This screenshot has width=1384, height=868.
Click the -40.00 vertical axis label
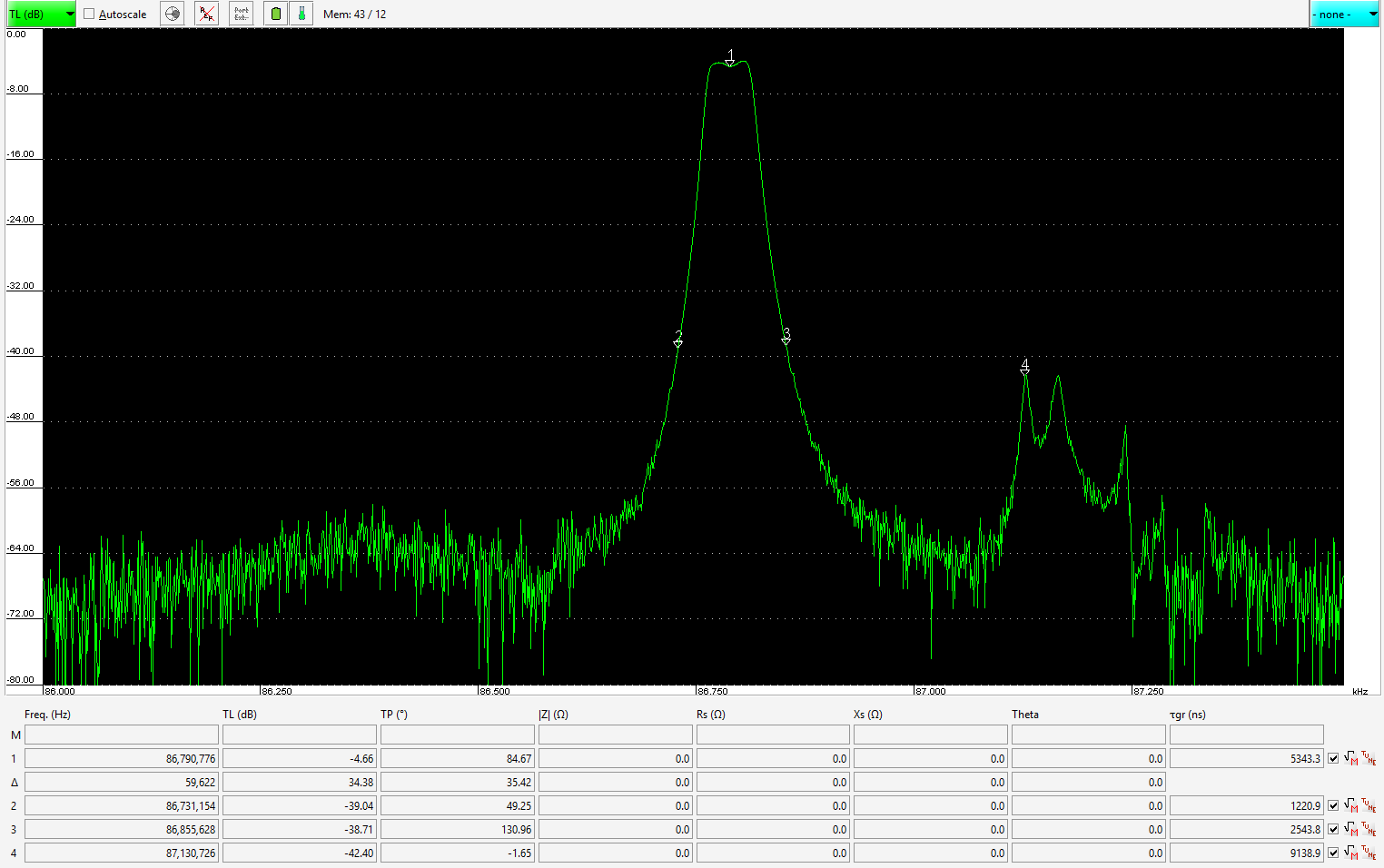pyautogui.click(x=21, y=351)
